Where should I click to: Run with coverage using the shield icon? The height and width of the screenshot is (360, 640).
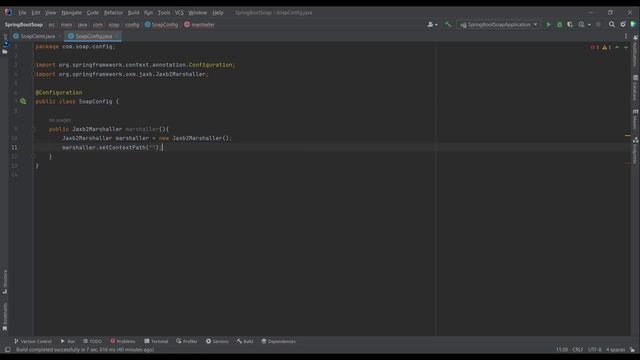[570, 24]
